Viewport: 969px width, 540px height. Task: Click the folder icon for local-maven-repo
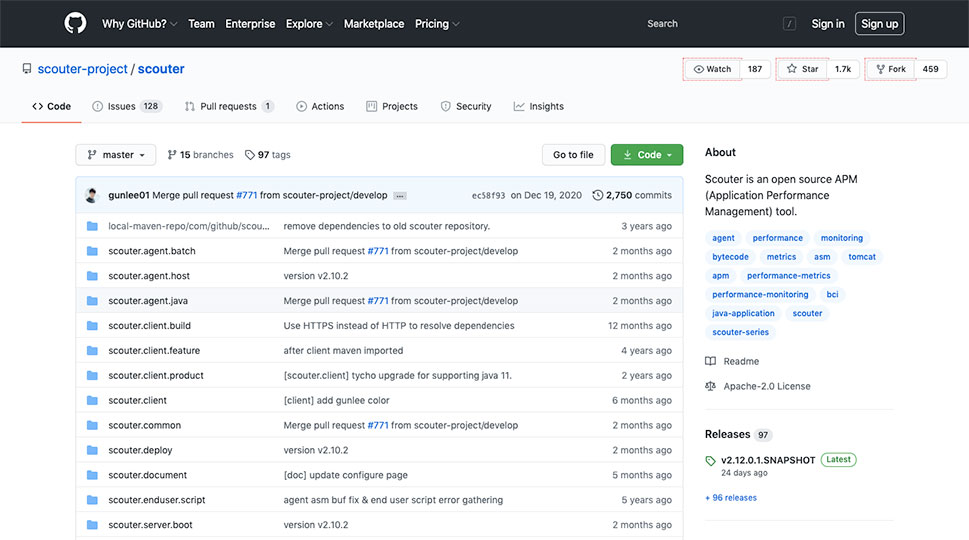pyautogui.click(x=92, y=226)
